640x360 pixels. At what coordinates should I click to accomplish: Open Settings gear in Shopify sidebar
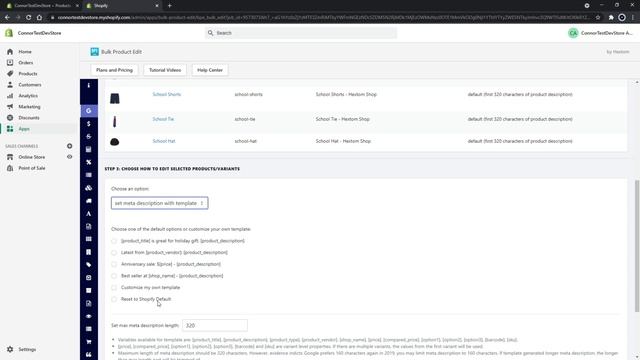click(10, 349)
